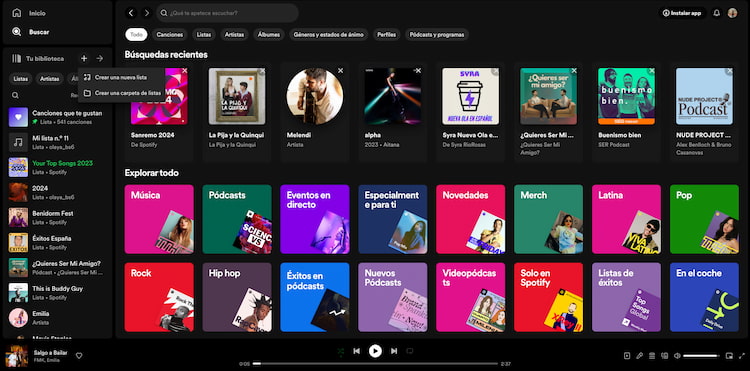
Task: Show lyrics with the microphone icon
Action: pyautogui.click(x=640, y=356)
